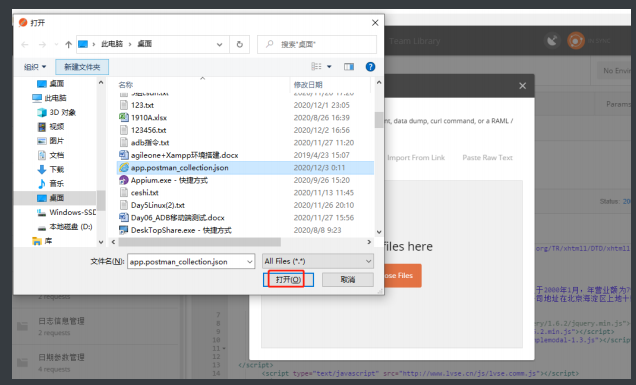Expand the file name history dropdown
This screenshot has height=385, width=636.
250,262
